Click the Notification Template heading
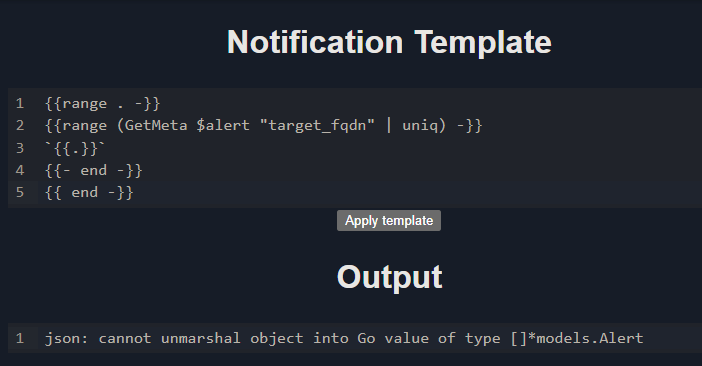 (x=389, y=42)
